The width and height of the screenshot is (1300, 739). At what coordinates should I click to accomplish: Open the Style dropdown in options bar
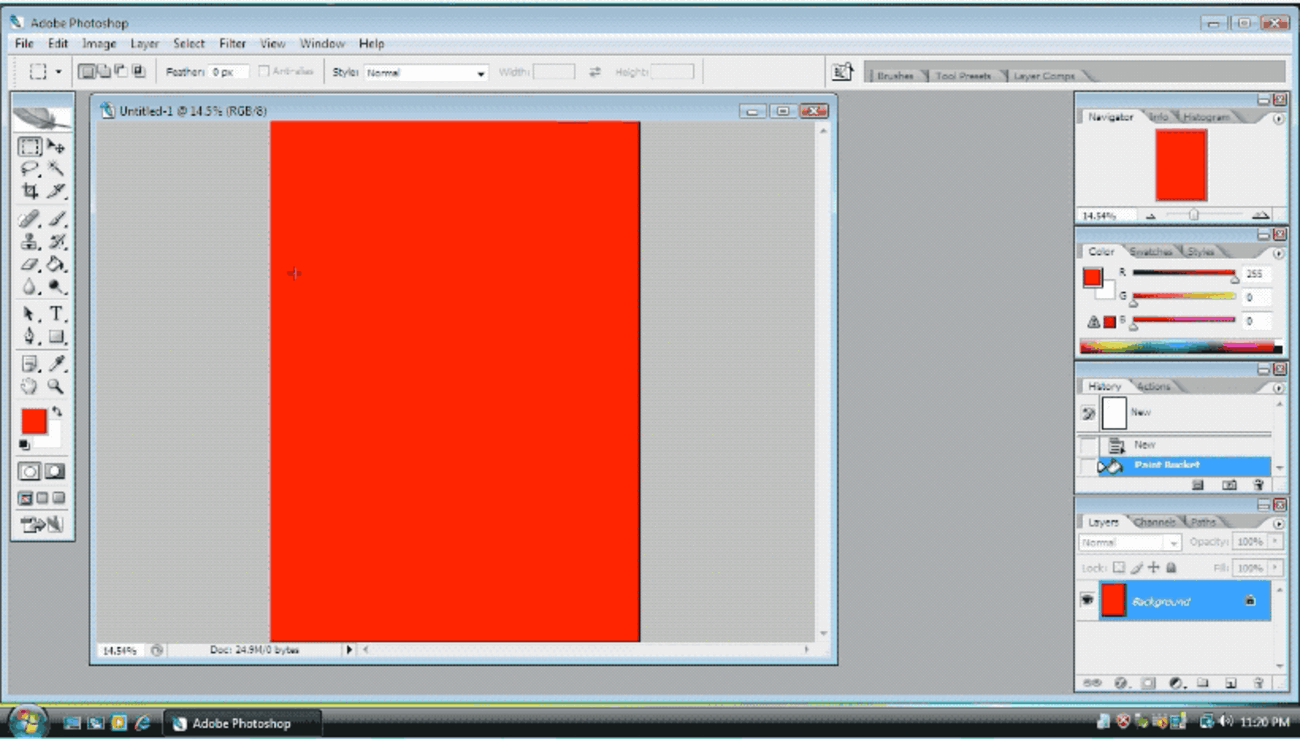click(426, 73)
